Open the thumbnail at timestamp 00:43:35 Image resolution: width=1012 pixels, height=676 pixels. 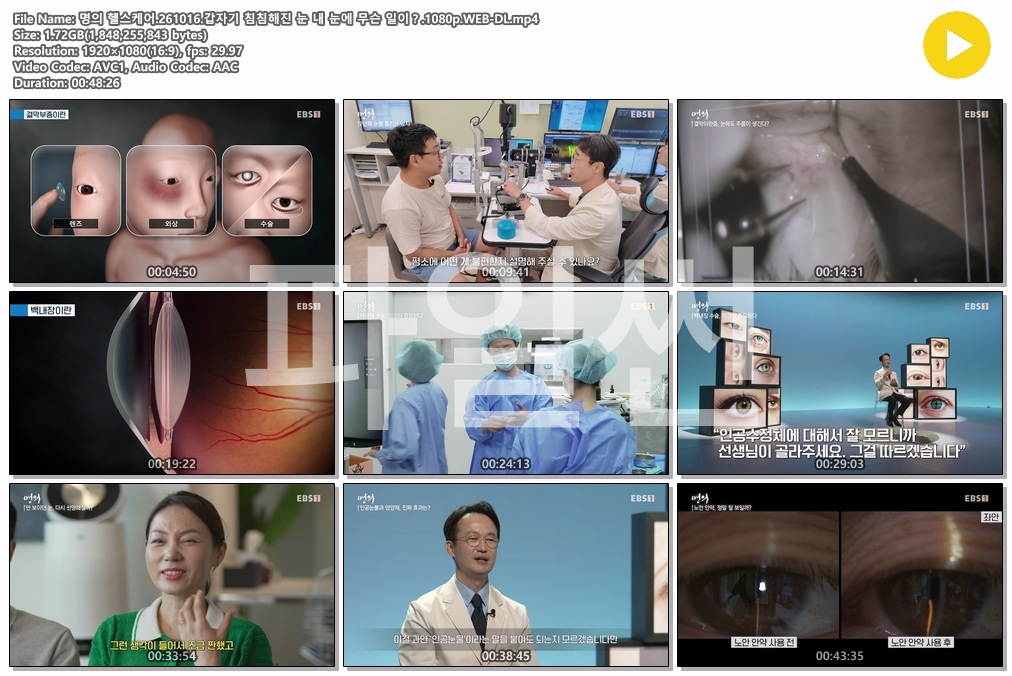[x=840, y=575]
